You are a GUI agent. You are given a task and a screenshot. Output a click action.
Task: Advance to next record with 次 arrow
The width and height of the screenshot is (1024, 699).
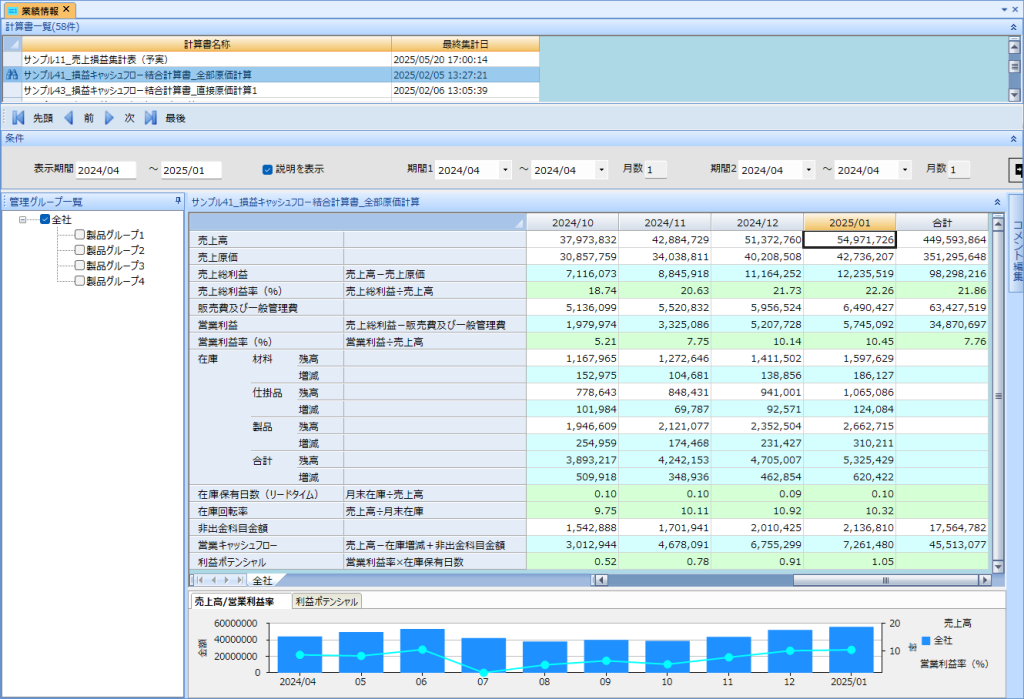pos(110,118)
